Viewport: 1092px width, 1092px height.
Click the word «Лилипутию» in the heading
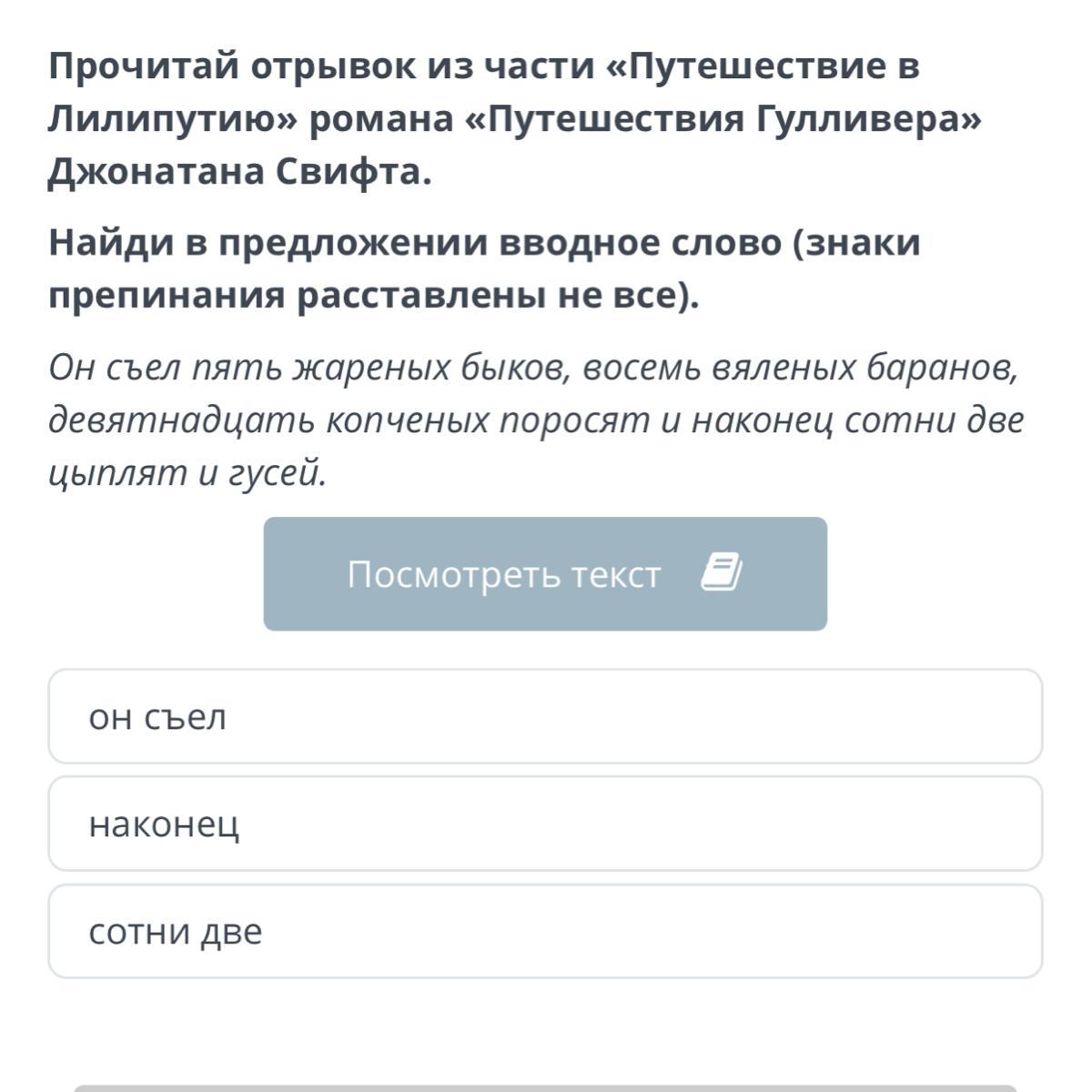[173, 119]
